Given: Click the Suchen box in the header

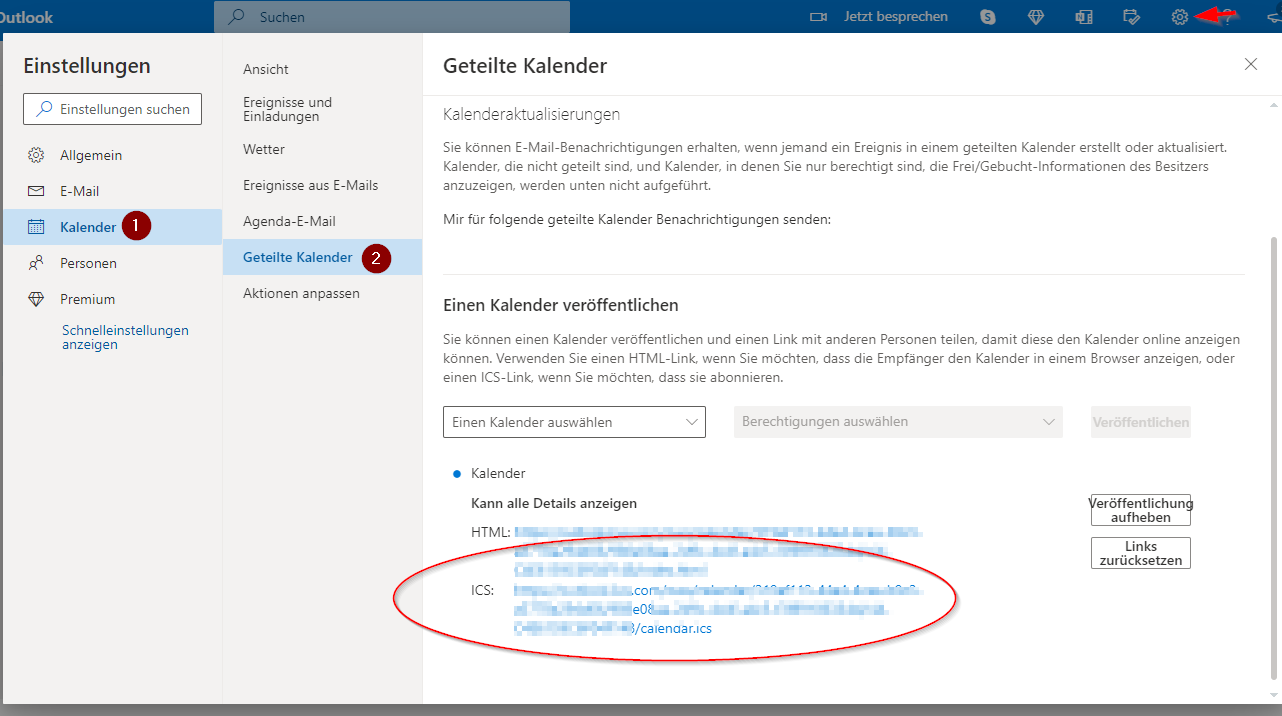Looking at the screenshot, I should (x=392, y=17).
